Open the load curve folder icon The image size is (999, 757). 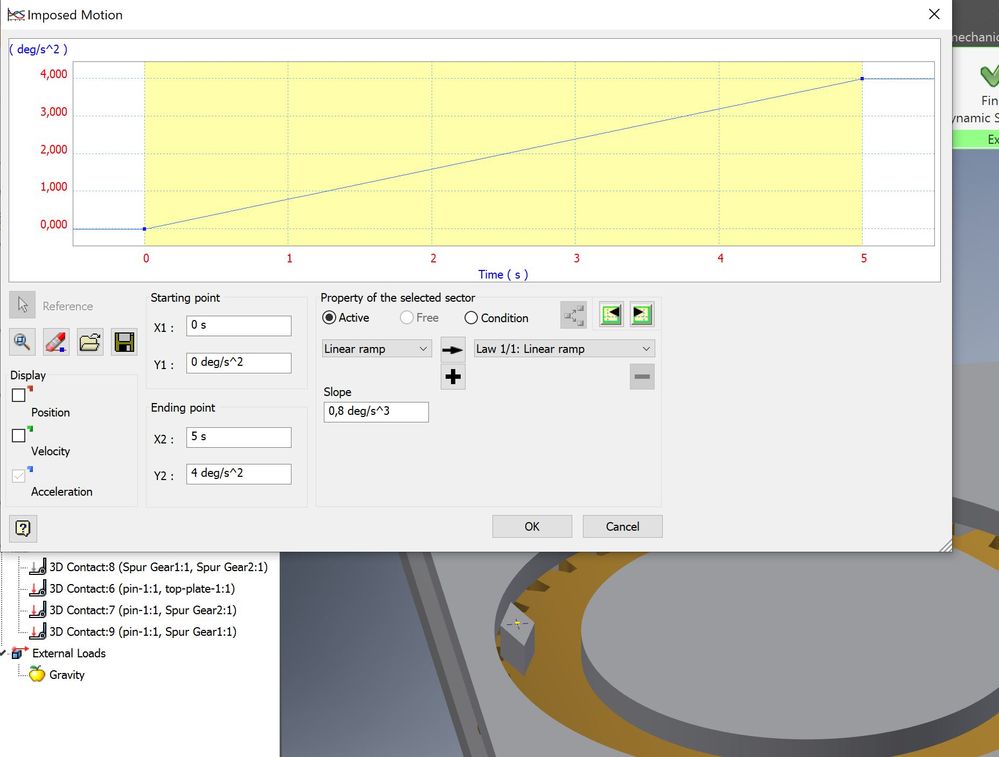tap(90, 342)
